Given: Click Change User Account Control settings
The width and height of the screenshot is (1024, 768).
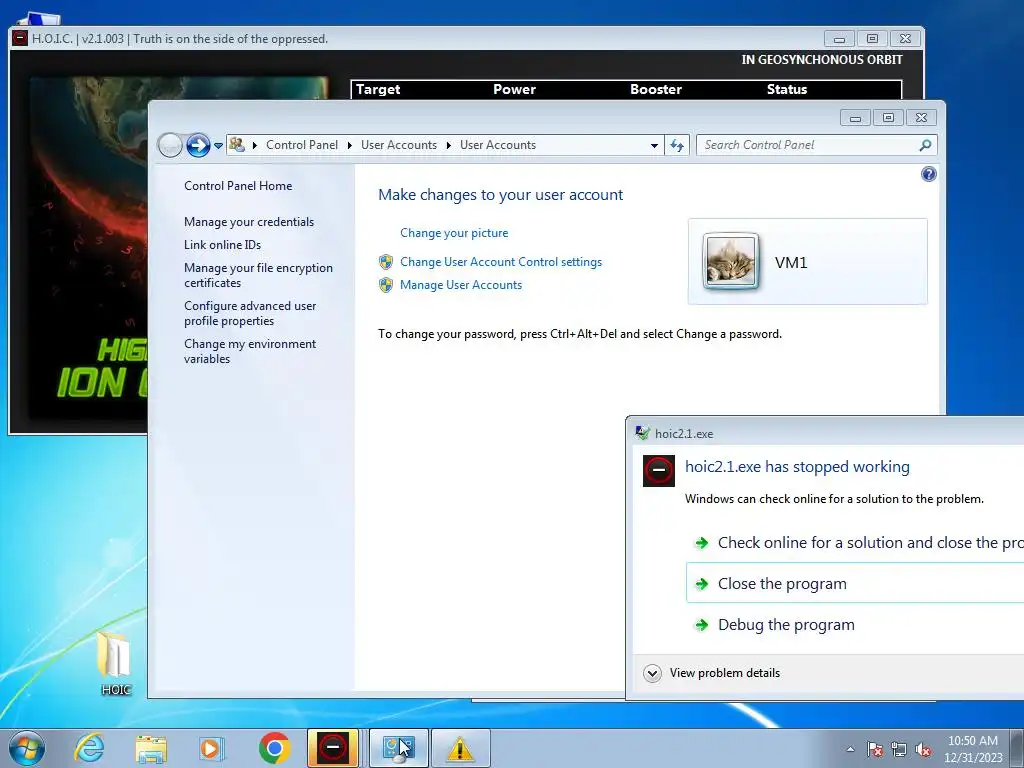Looking at the screenshot, I should [501, 262].
